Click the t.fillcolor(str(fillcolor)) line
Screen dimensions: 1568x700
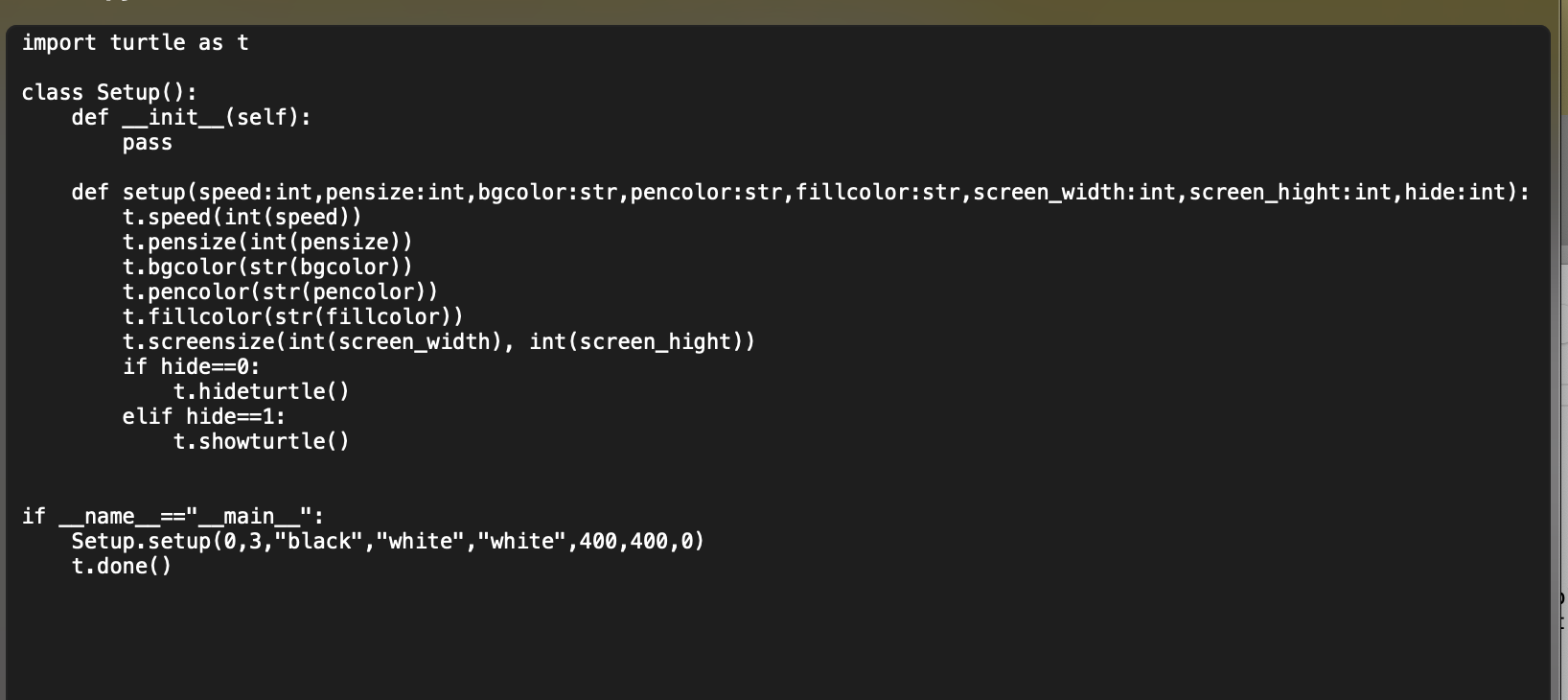click(x=293, y=317)
